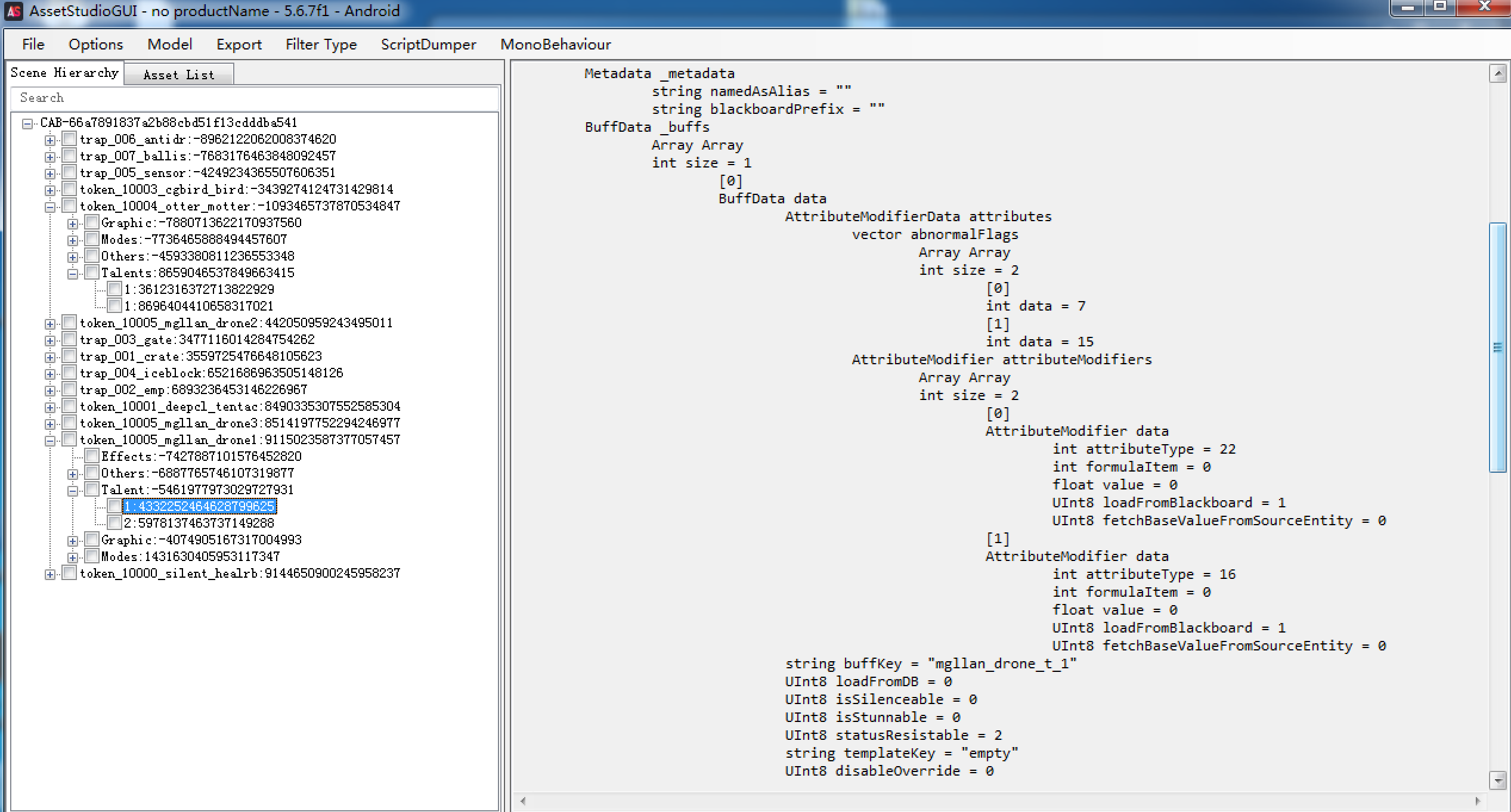Collapse the token_10004_otter_motter node
The width and height of the screenshot is (1511, 812).
coord(50,207)
